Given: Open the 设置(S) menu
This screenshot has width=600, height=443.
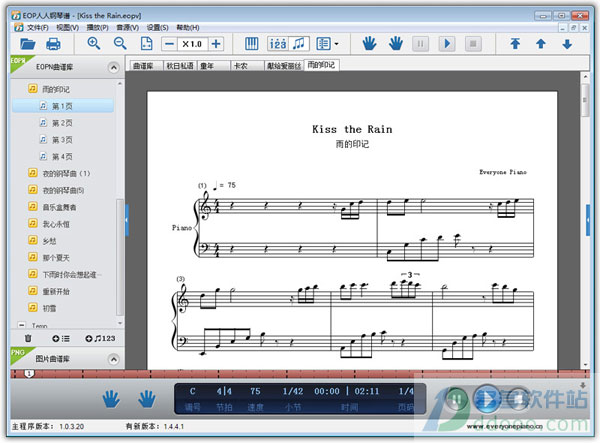Looking at the screenshot, I should 157,28.
